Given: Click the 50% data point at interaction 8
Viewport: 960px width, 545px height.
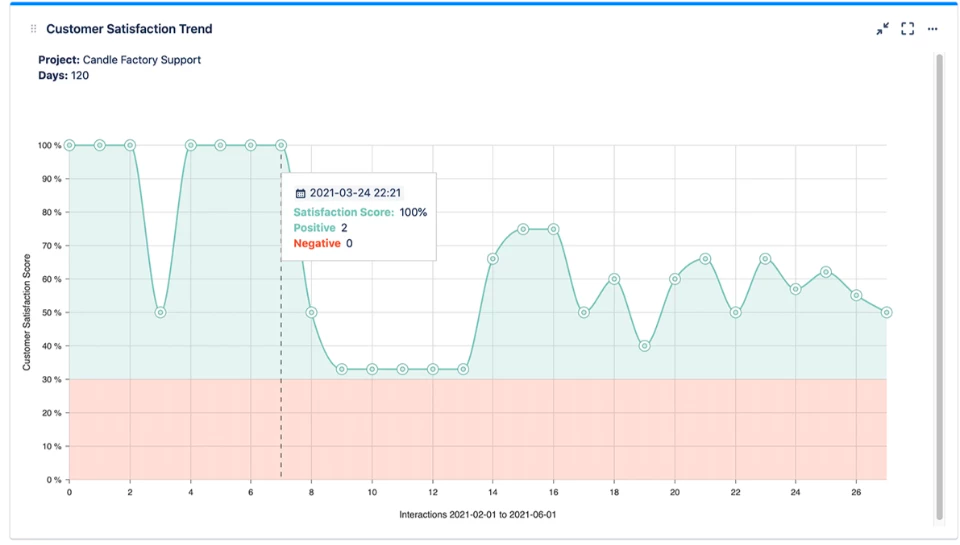Looking at the screenshot, I should tap(311, 312).
